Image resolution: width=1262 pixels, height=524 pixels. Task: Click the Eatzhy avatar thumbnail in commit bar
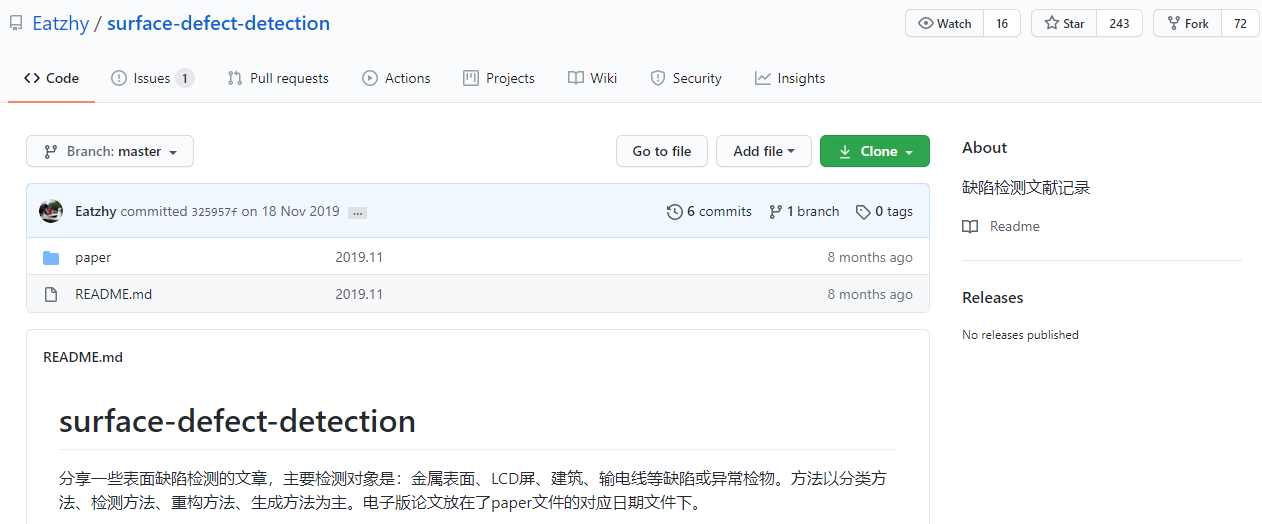(x=51, y=211)
